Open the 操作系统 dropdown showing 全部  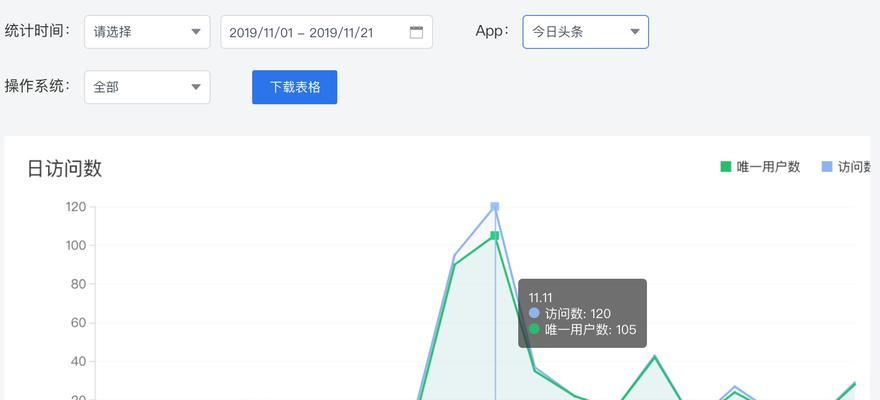(x=147, y=87)
